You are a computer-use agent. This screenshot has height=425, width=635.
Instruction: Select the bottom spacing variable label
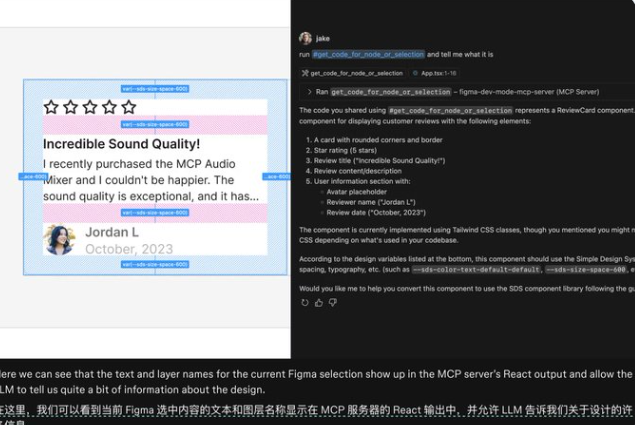tap(155, 264)
